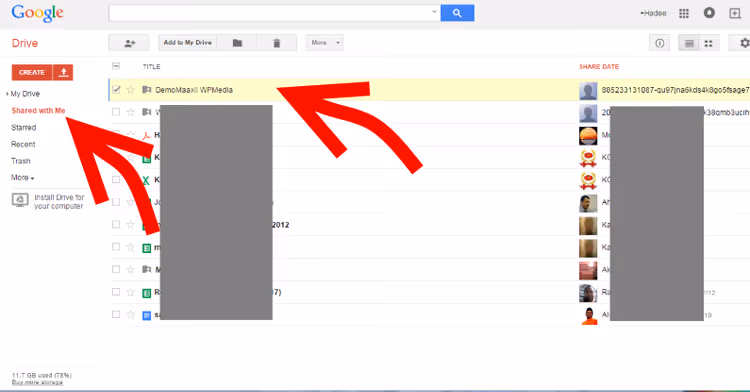
Task: Open Starred in the sidebar
Action: 23,128
